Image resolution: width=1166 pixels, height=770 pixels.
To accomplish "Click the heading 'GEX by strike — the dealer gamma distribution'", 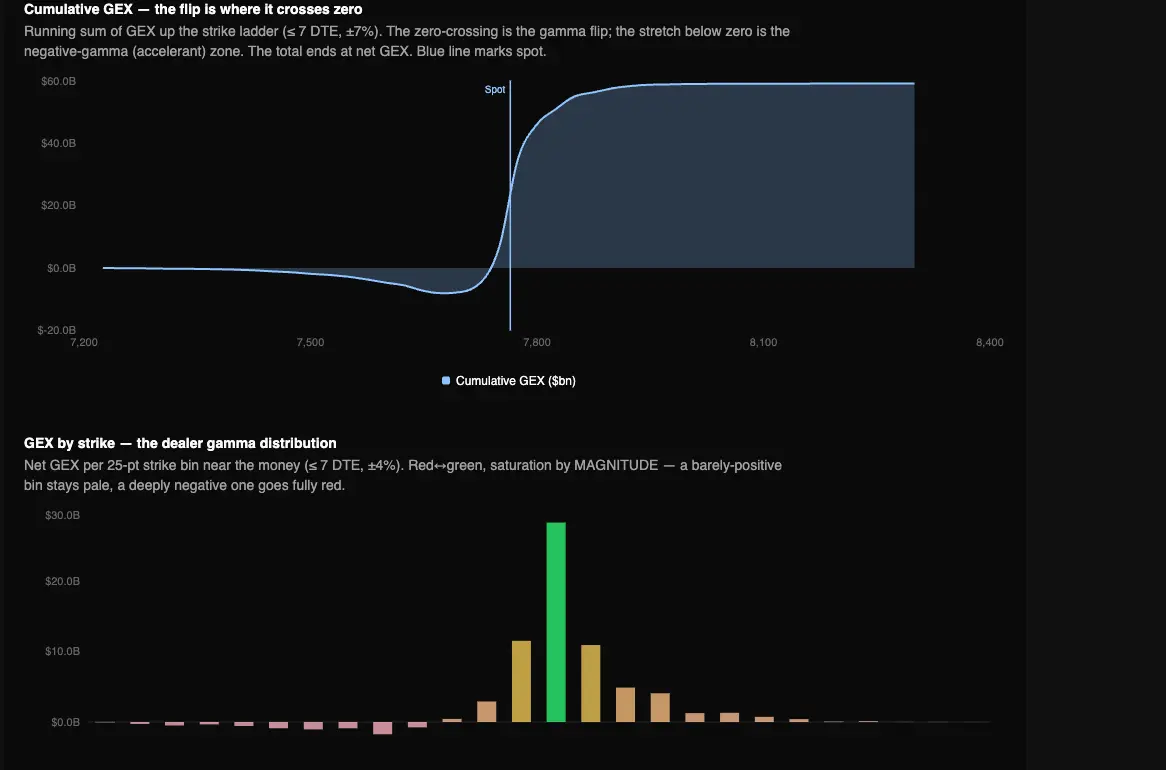I will [180, 443].
